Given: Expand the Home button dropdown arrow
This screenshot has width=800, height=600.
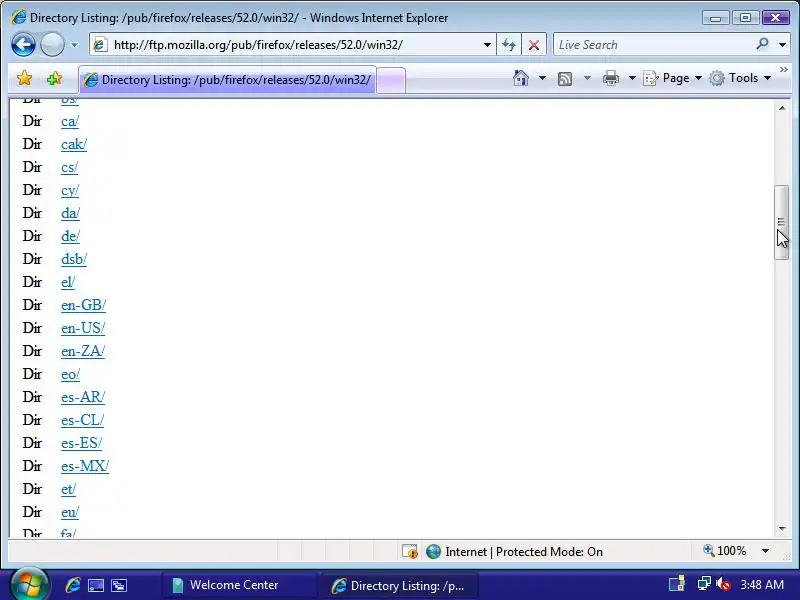Looking at the screenshot, I should click(x=542, y=78).
